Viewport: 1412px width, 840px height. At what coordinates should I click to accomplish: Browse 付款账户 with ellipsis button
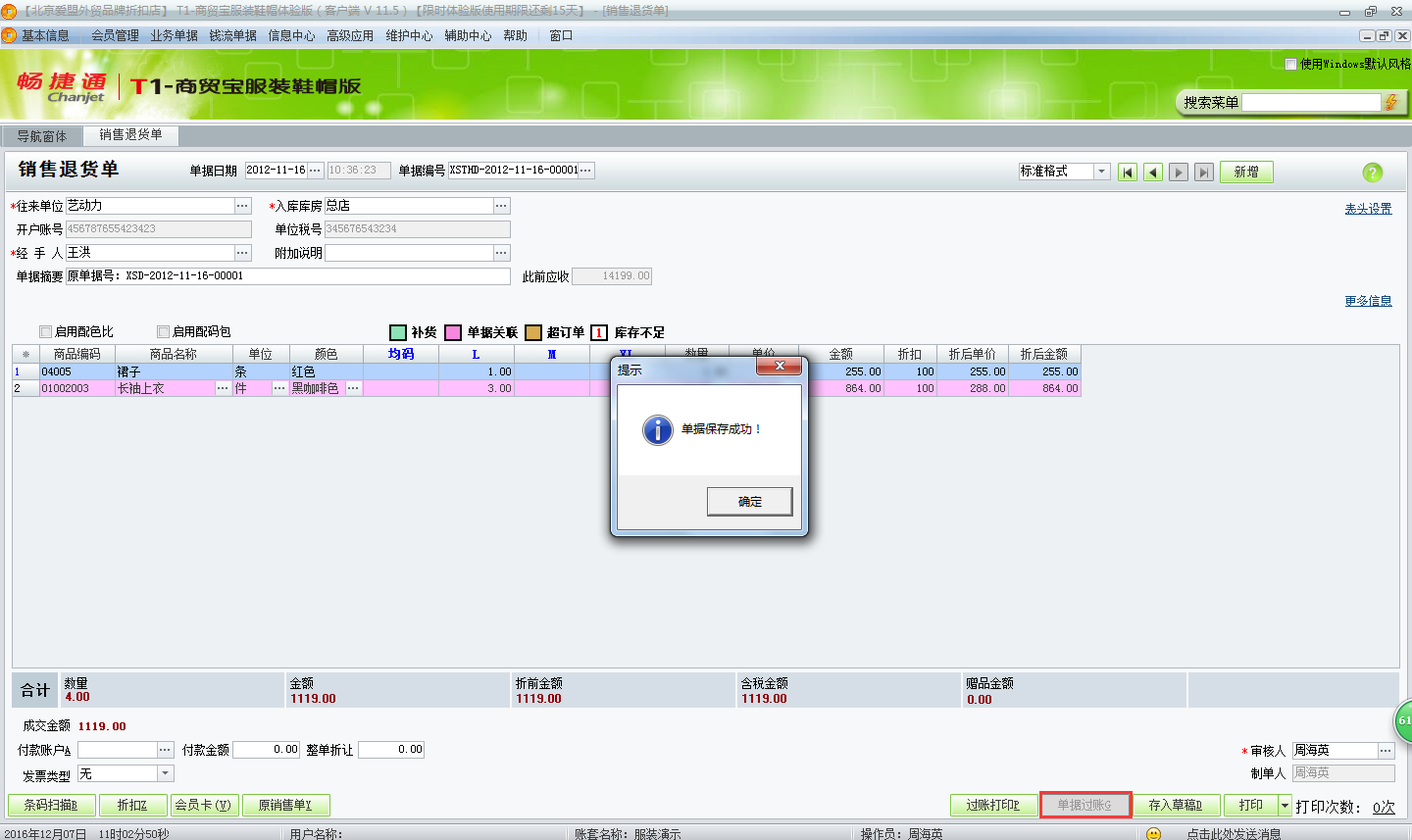165,750
